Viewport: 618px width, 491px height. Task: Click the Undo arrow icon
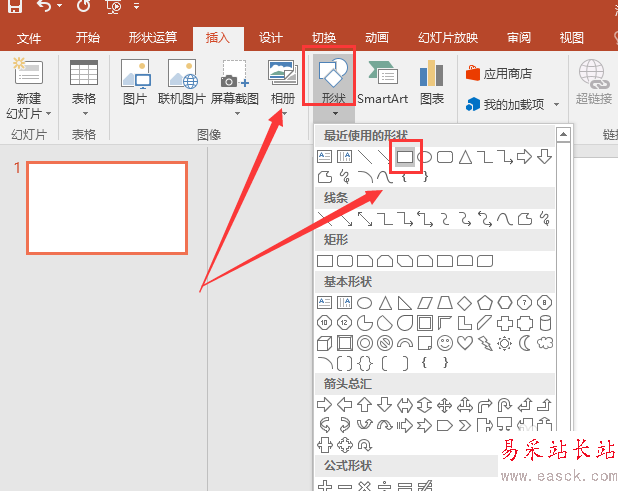pos(44,6)
